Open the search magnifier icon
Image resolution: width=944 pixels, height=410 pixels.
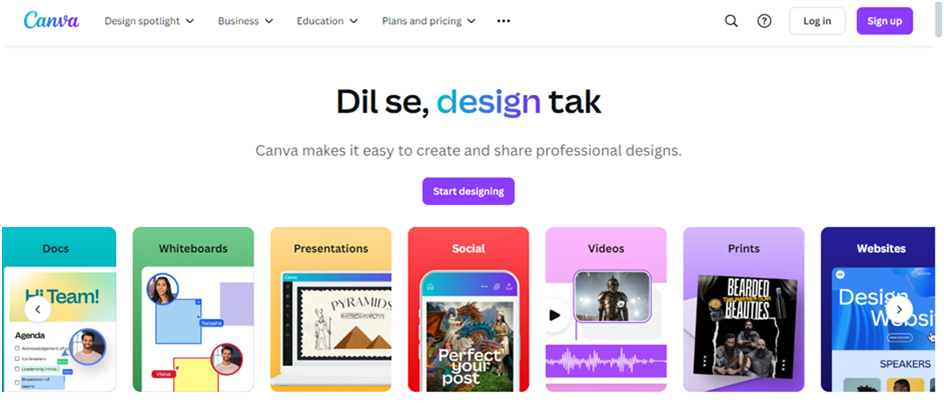731,21
